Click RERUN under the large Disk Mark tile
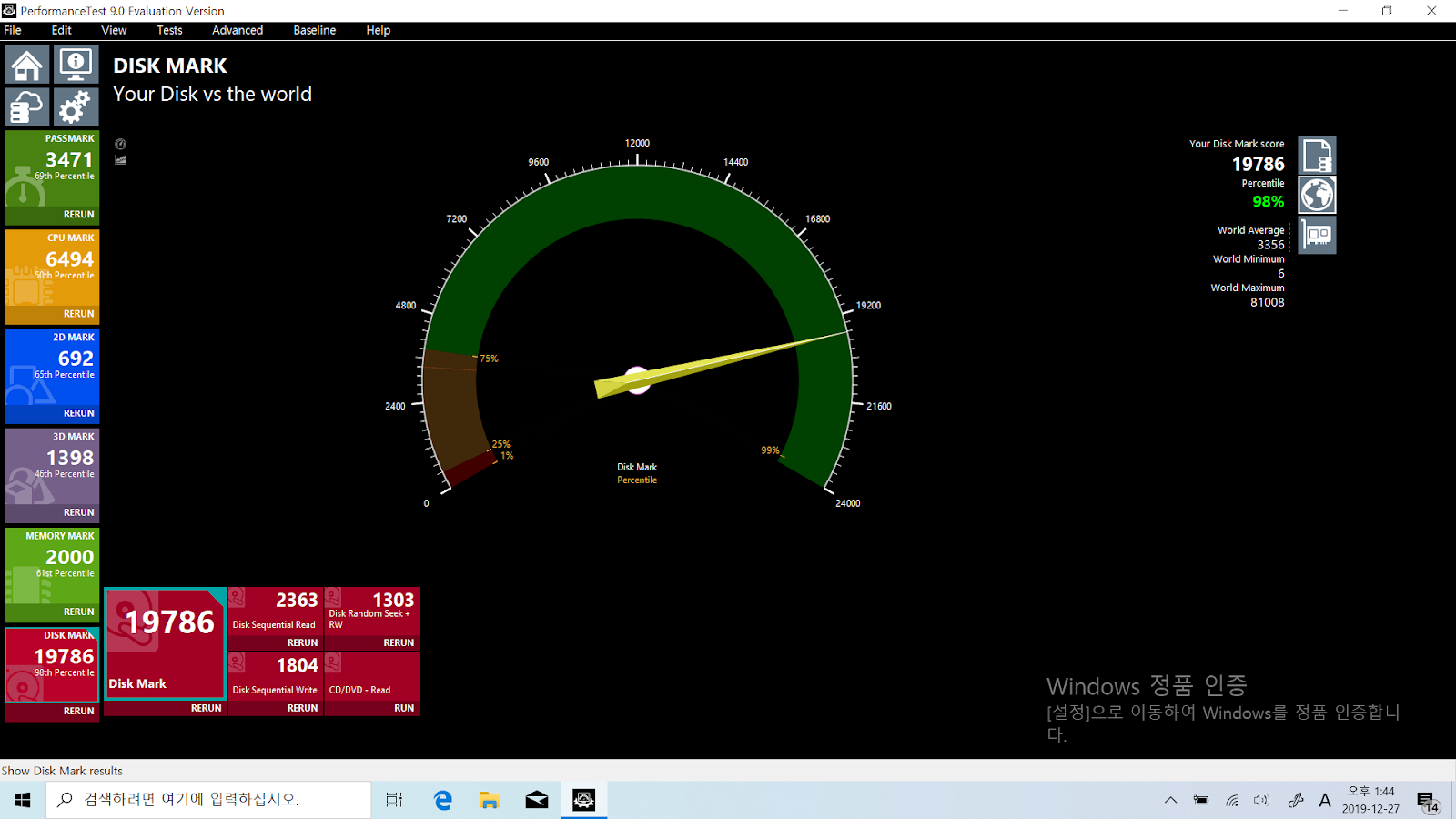Viewport: 1456px width, 819px height. pos(206,708)
